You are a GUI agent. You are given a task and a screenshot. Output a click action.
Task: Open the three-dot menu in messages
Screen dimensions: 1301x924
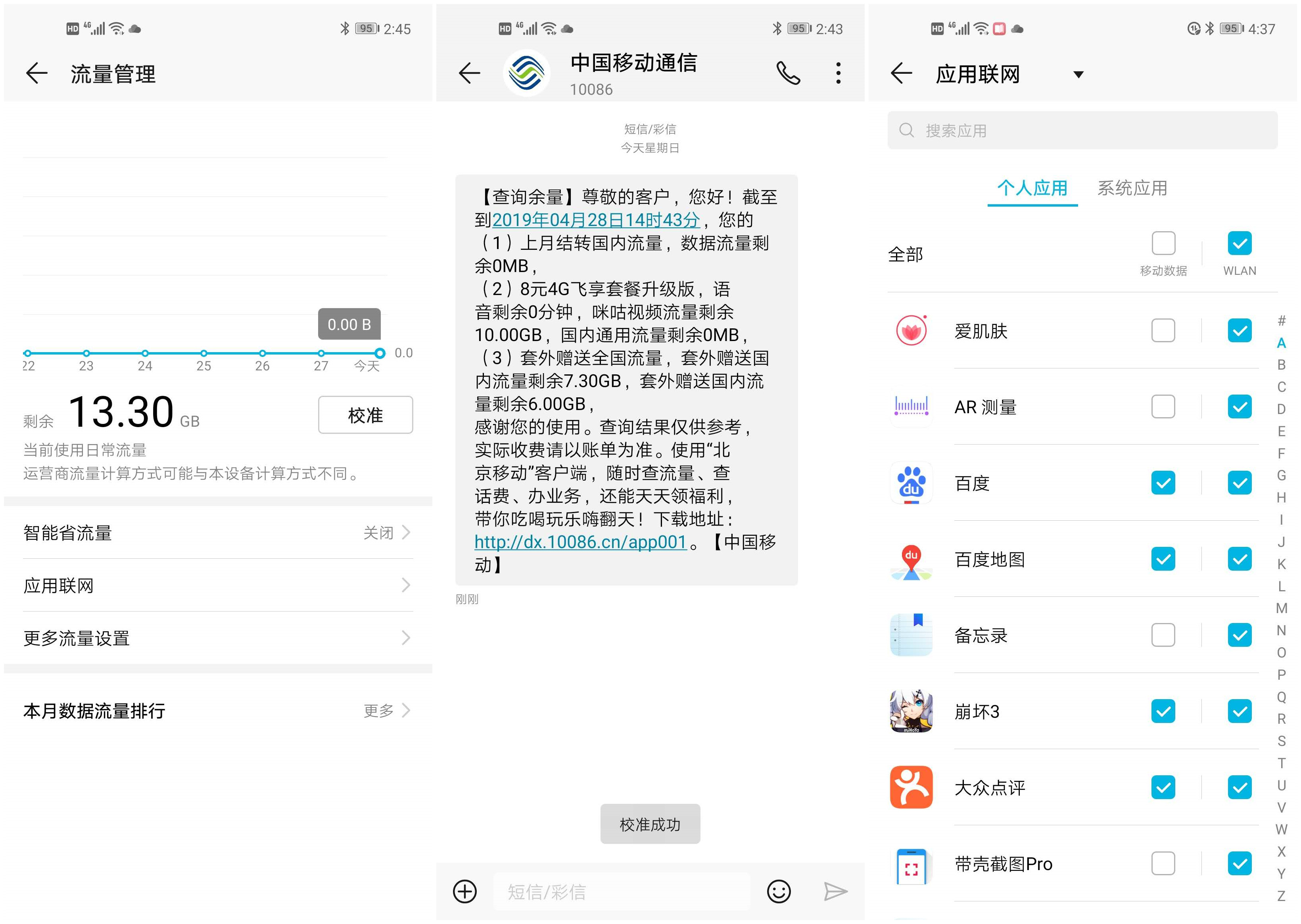[837, 73]
